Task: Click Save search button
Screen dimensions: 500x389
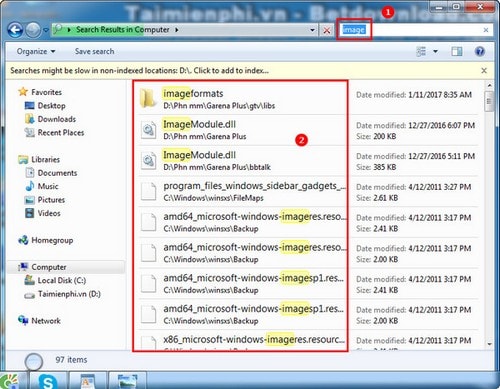Action: (x=94, y=51)
